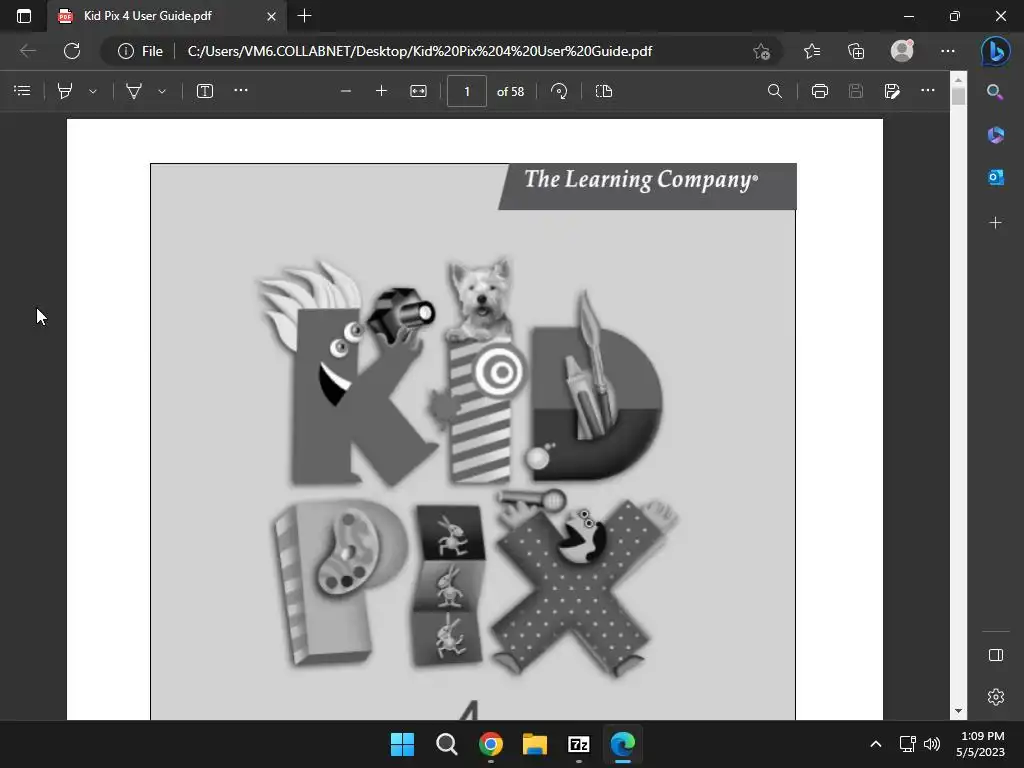Zoom in with the plus button

point(381,91)
